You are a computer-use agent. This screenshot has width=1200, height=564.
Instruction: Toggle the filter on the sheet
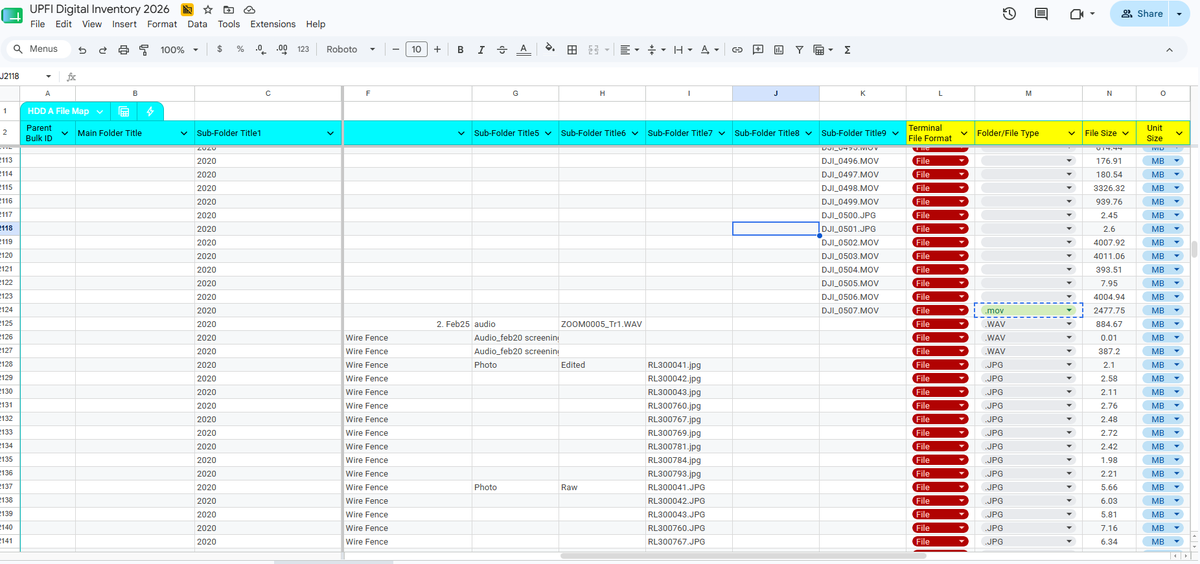coord(799,49)
